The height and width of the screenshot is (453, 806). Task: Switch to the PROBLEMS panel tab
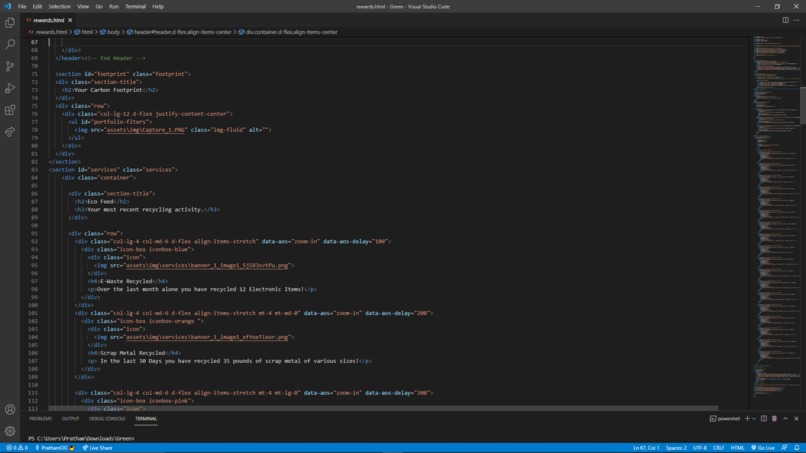tap(41, 419)
